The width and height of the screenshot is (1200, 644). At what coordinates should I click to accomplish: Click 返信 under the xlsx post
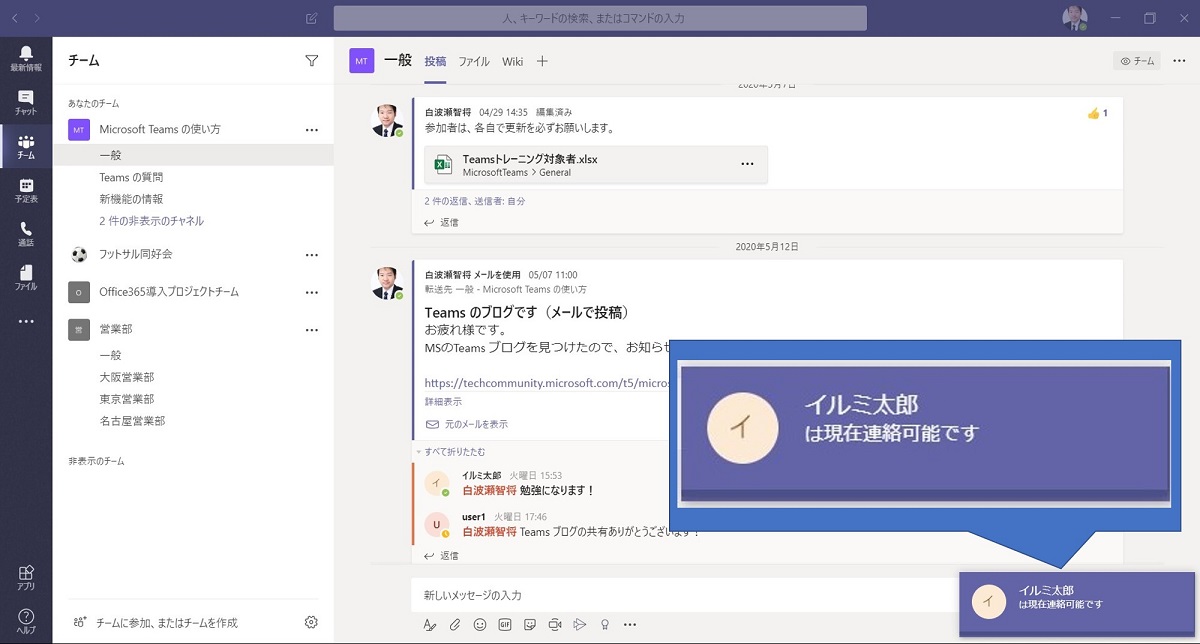pos(441,223)
